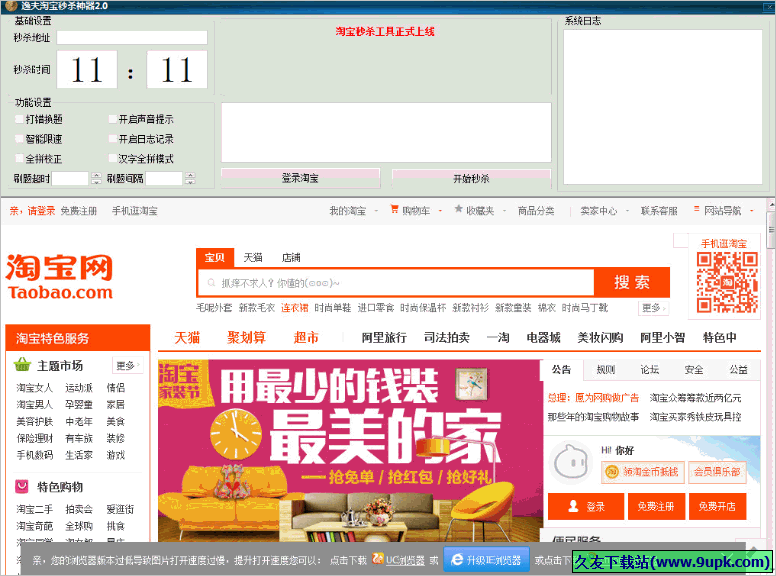Viewport: 776px width, 576px height.
Task: Click the seckill minute field
Action: coord(177,69)
